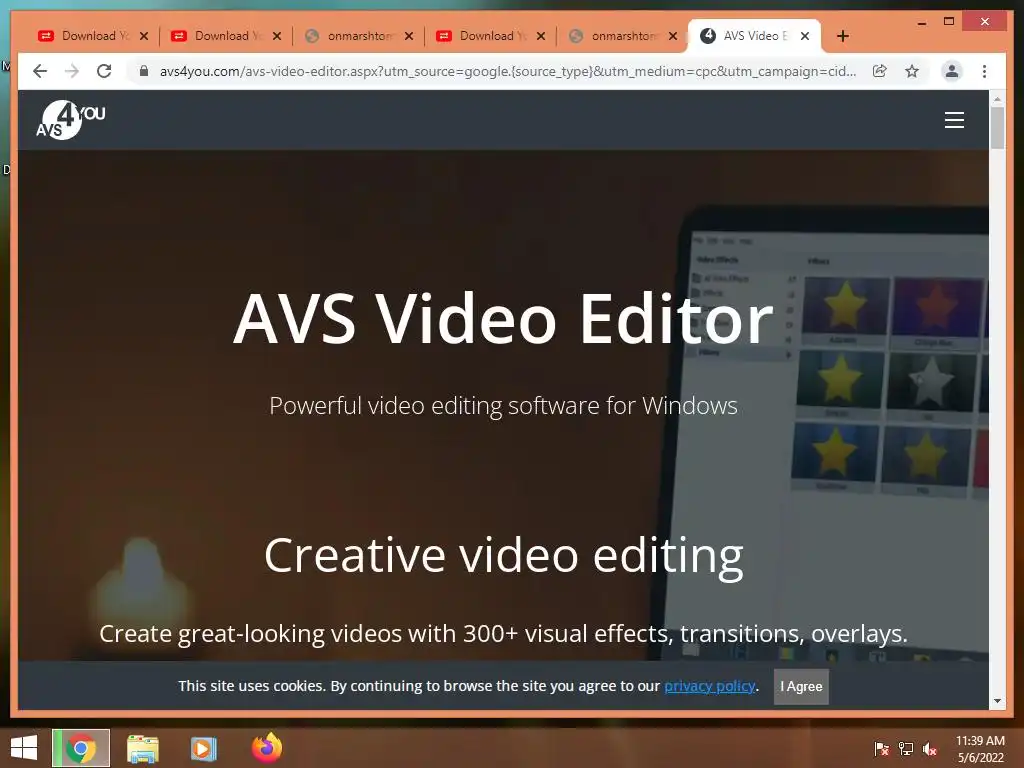Switch to the second onmarshtom tab

click(622, 36)
